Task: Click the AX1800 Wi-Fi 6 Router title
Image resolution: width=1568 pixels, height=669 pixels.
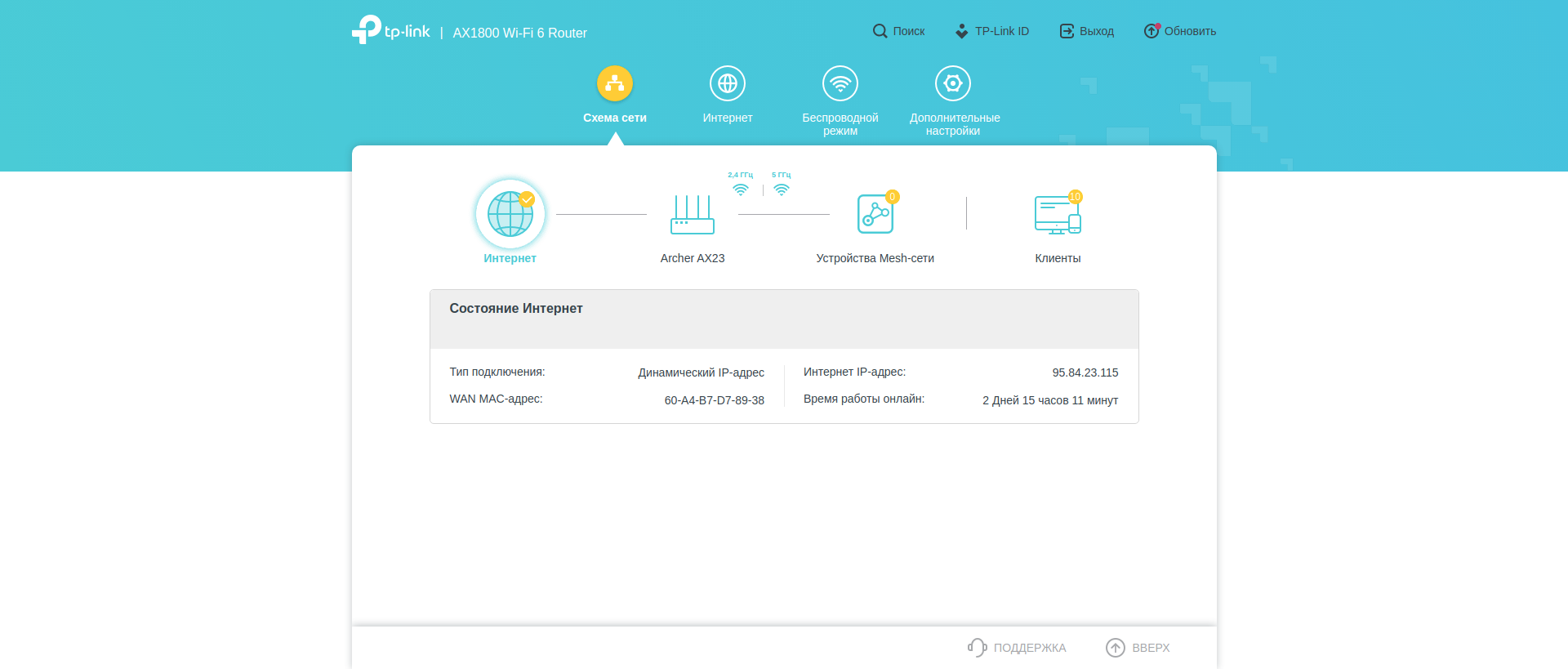Action: 520,33
